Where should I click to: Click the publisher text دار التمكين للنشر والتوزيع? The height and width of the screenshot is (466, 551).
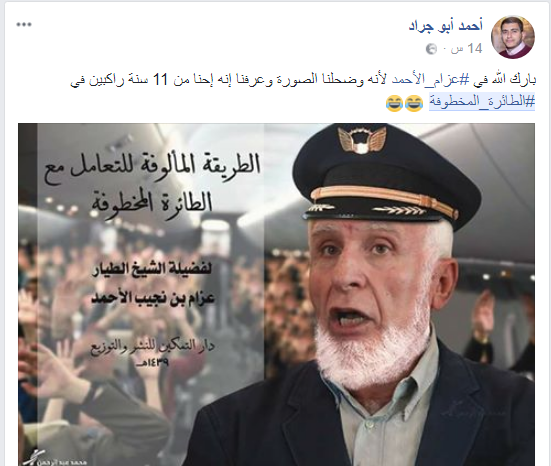point(153,346)
